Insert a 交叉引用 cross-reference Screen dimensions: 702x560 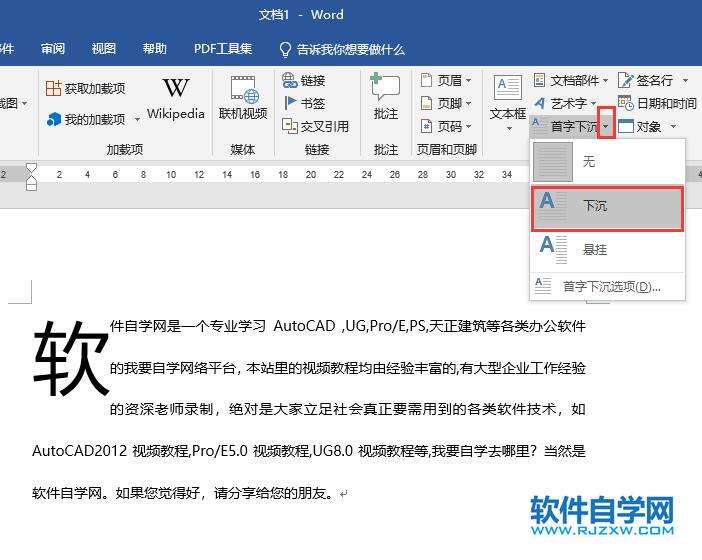[x=291, y=126]
